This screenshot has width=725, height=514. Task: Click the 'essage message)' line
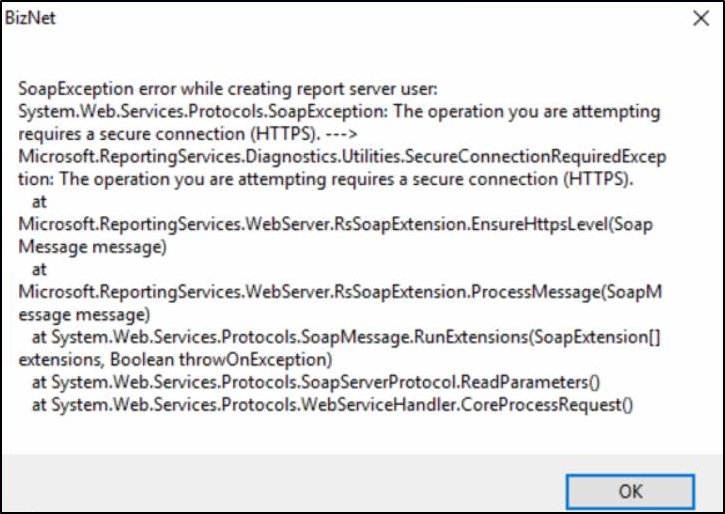point(78,313)
